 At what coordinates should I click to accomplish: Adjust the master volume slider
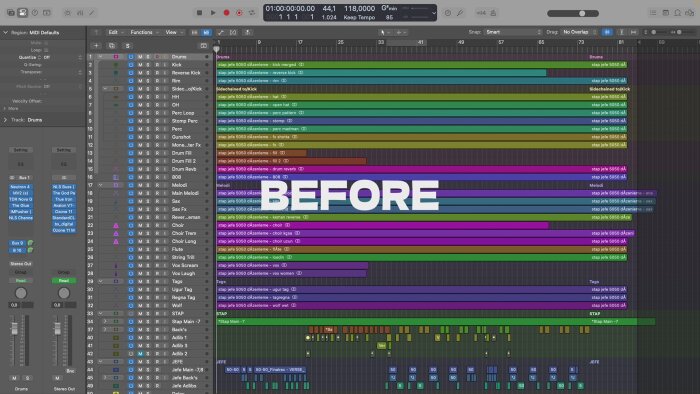click(573, 13)
